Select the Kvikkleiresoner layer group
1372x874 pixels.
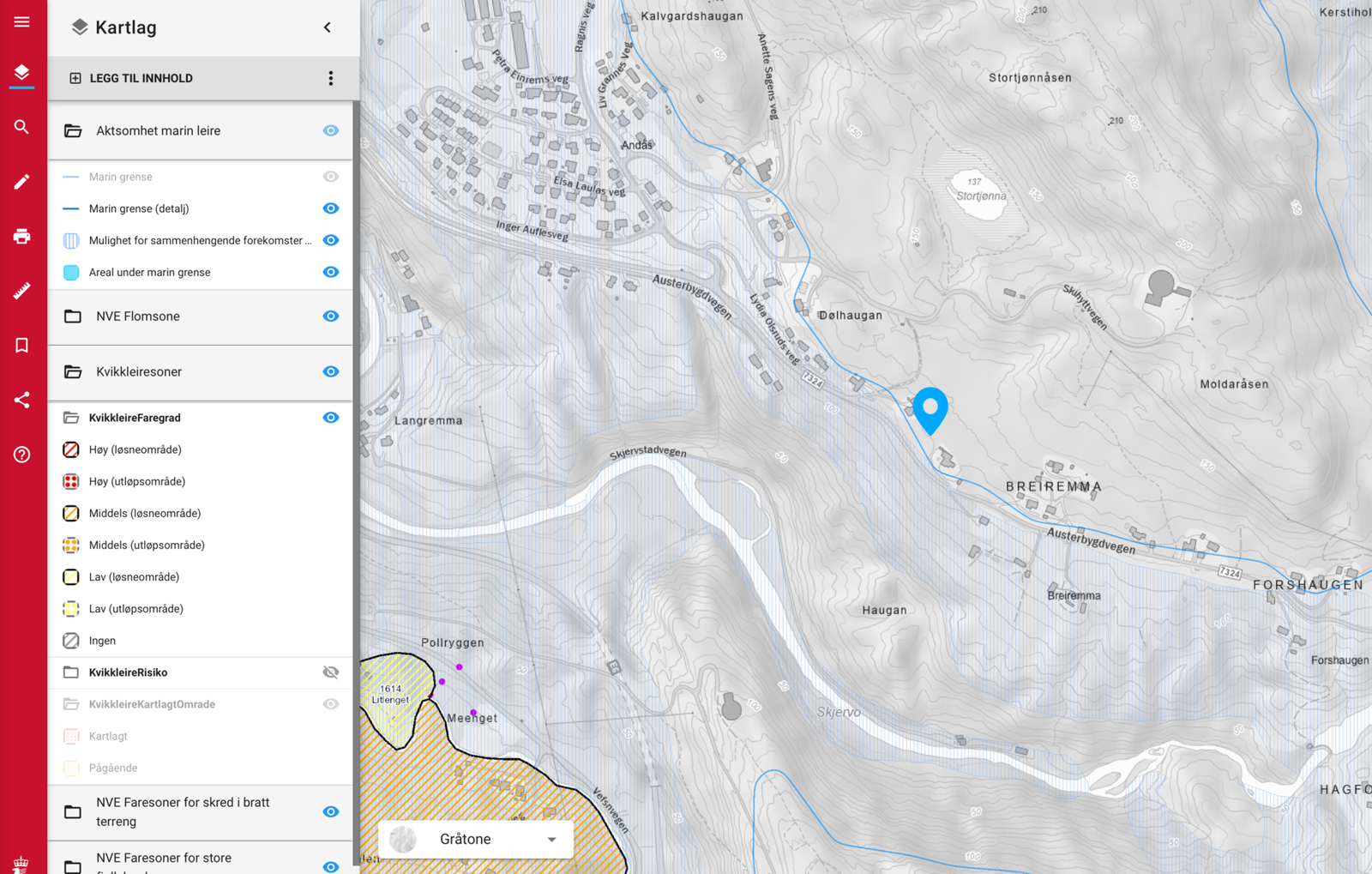(139, 371)
